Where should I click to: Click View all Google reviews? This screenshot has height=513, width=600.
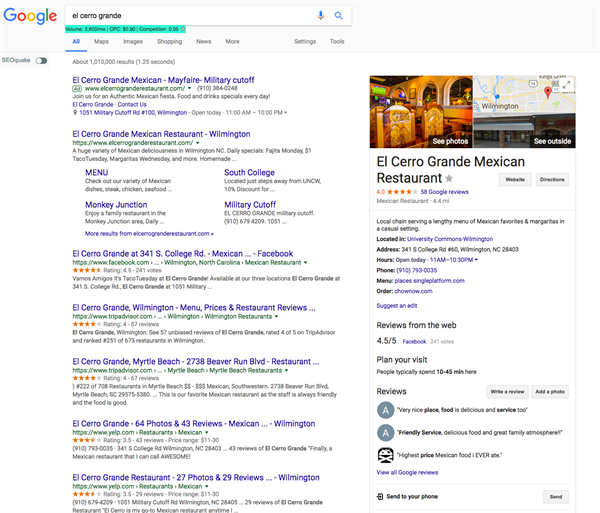click(407, 472)
